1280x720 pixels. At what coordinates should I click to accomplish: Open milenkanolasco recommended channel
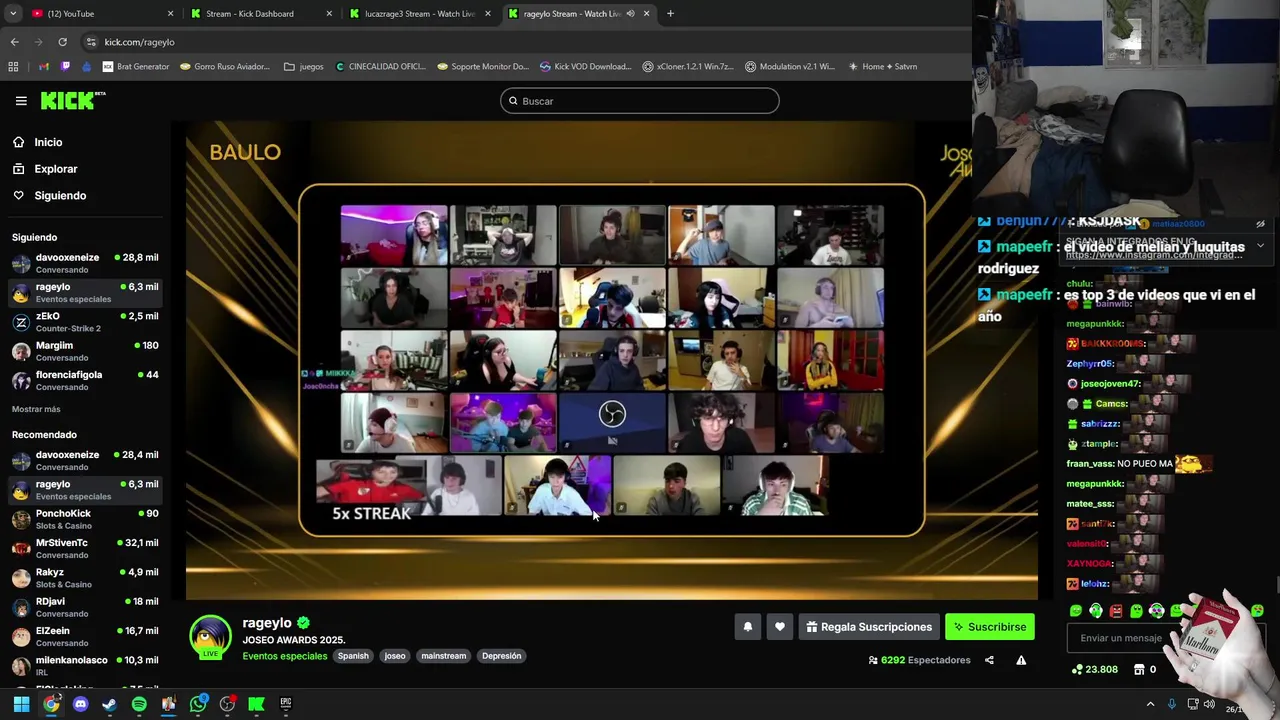pos(85,665)
